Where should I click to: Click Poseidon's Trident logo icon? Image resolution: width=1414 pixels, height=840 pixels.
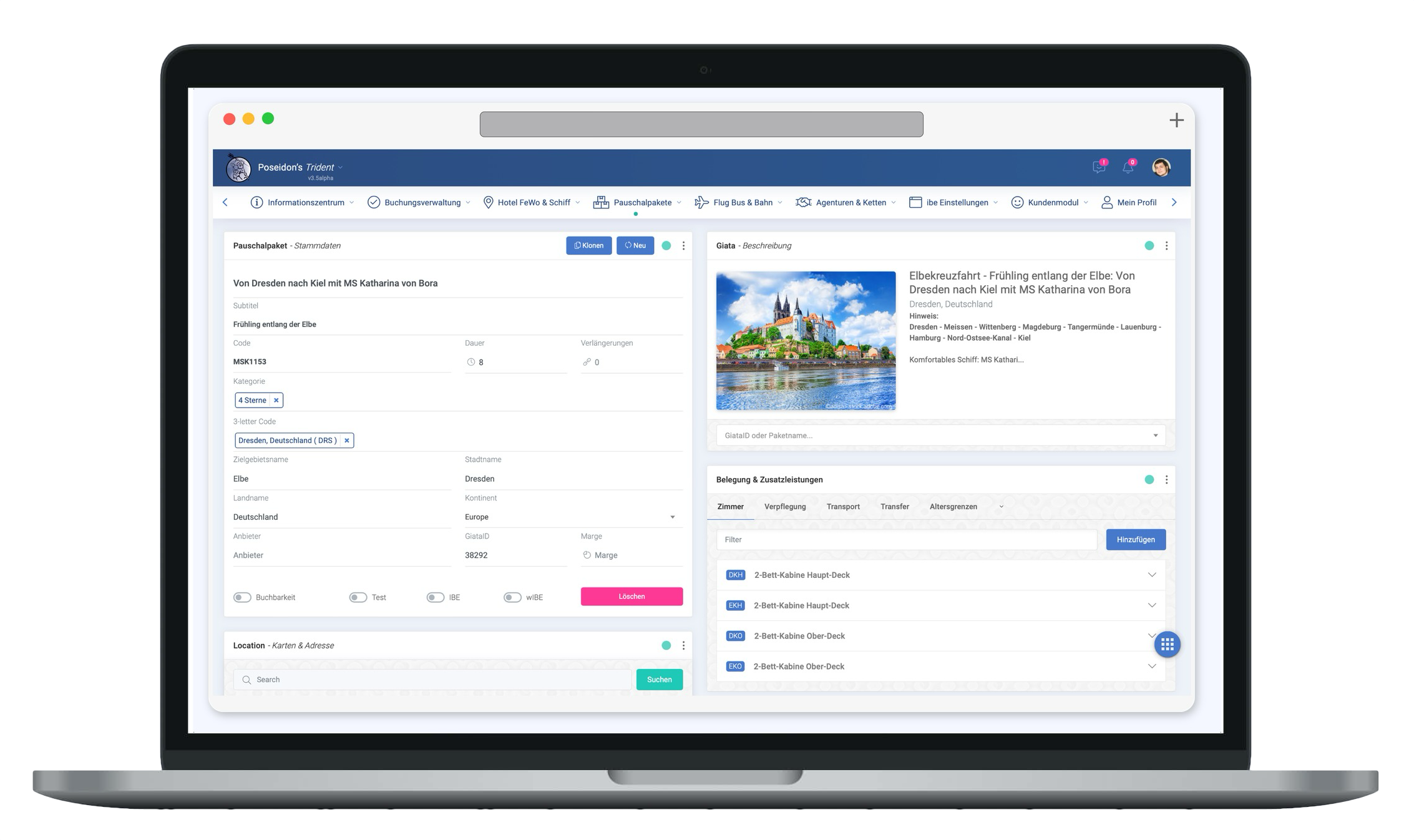[x=238, y=168]
